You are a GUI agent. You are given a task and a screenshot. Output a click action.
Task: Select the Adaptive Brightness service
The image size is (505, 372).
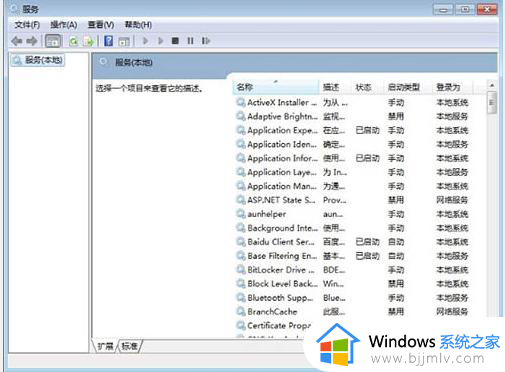pos(352,116)
